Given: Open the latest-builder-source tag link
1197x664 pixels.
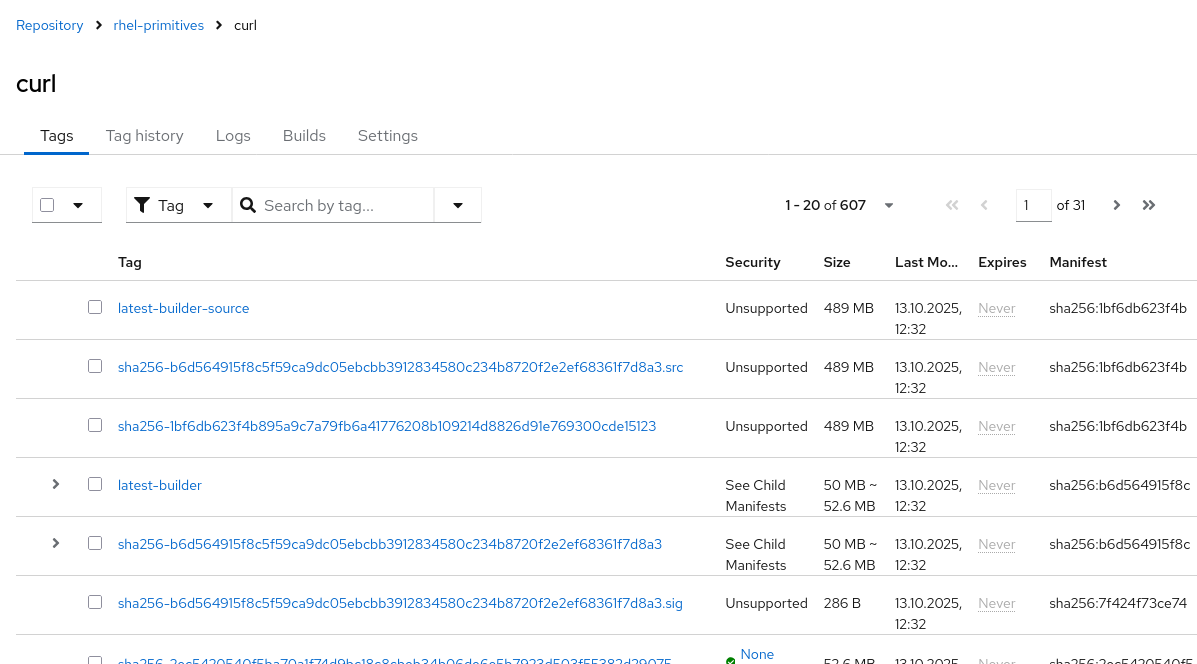Looking at the screenshot, I should [183, 308].
